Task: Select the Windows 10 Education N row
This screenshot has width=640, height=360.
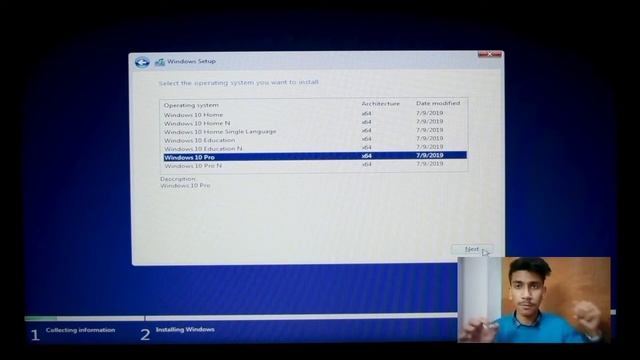Action: pos(315,148)
